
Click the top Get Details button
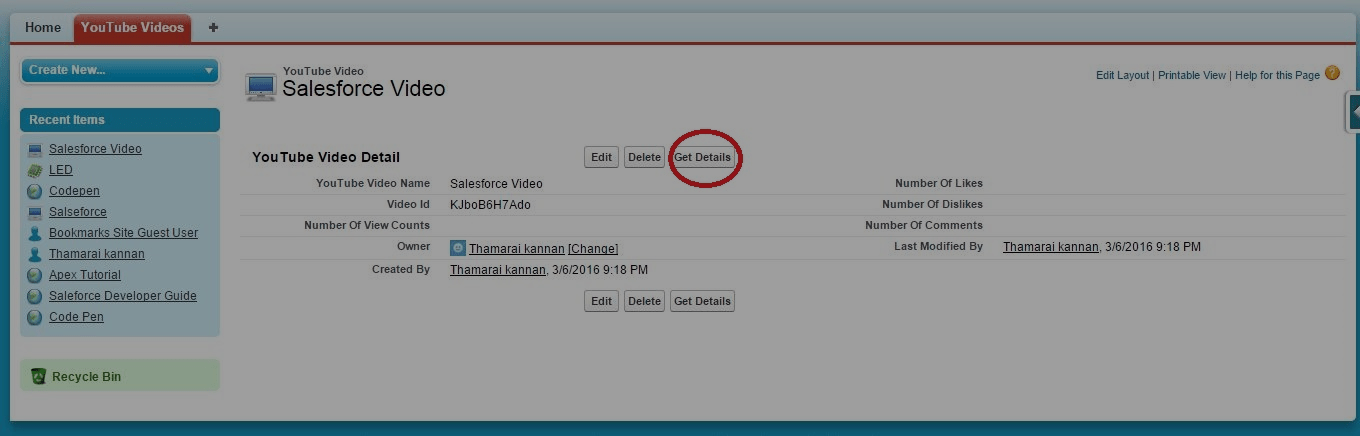coord(702,157)
